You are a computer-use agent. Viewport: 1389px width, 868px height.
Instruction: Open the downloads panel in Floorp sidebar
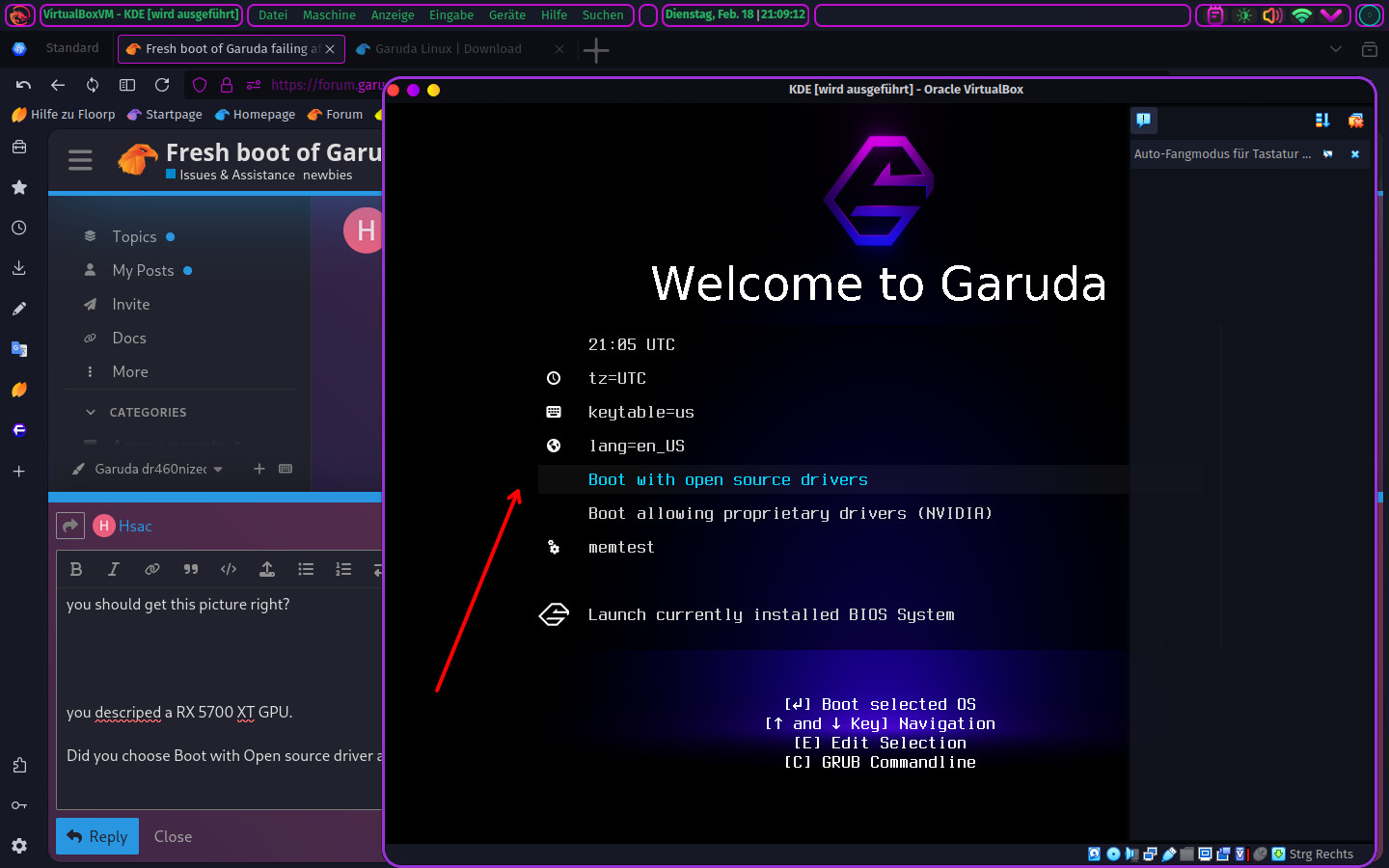pos(19,268)
